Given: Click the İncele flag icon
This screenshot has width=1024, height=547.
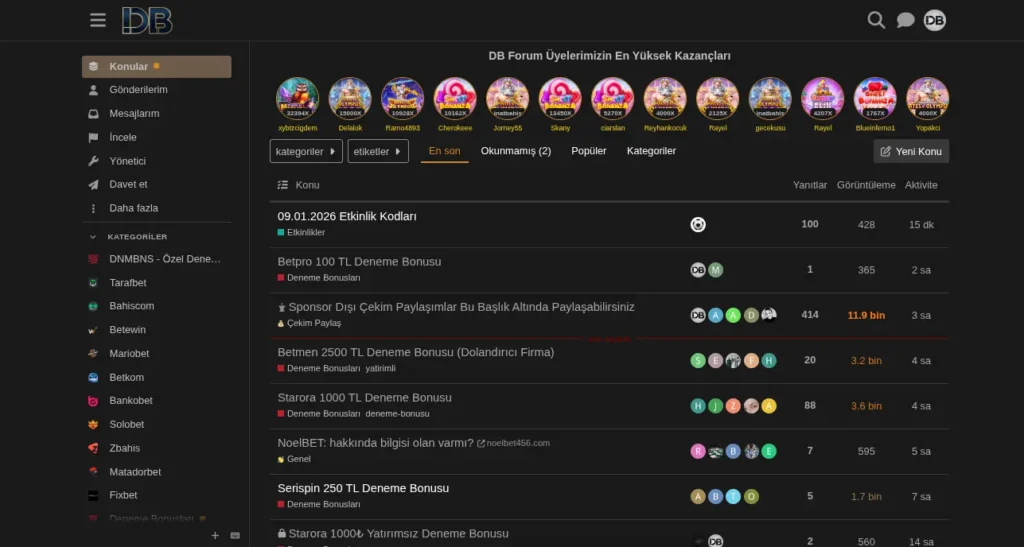Looking at the screenshot, I should [x=93, y=138].
